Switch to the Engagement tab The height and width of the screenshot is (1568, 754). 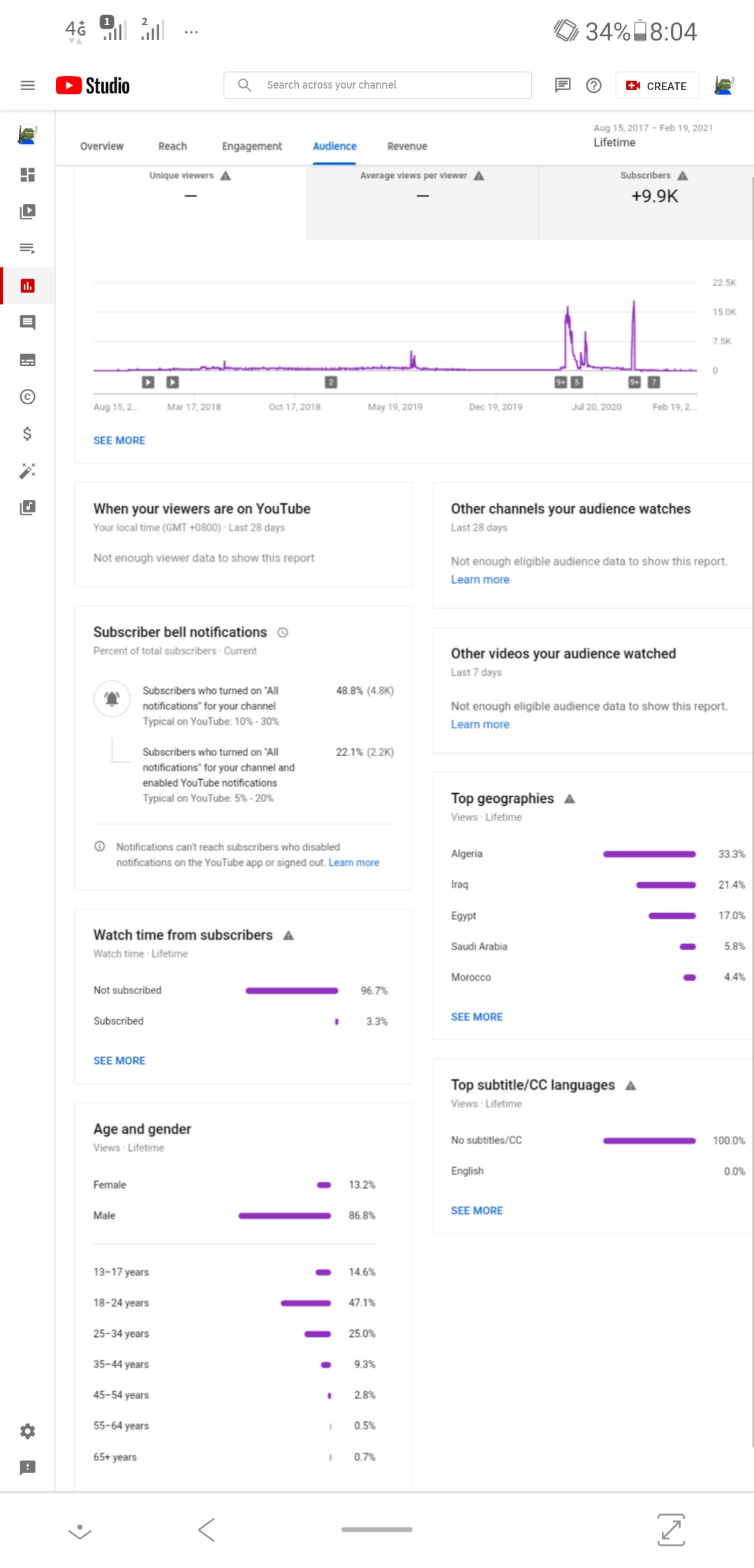[x=251, y=146]
